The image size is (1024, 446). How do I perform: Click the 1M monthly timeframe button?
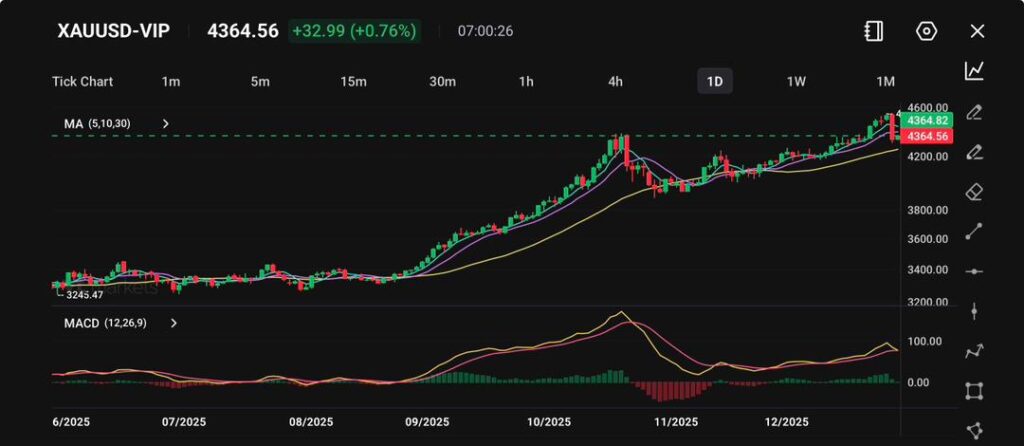885,81
